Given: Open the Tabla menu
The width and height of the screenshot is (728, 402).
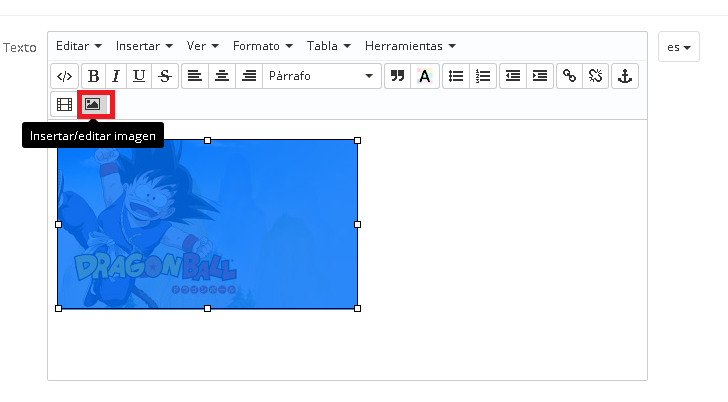Looking at the screenshot, I should pos(328,46).
